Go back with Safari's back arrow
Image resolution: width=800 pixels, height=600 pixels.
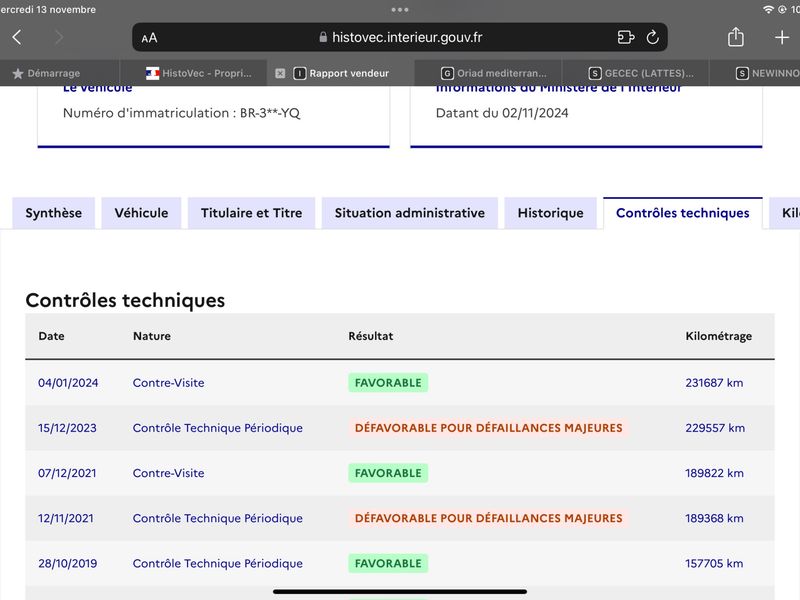(17, 37)
